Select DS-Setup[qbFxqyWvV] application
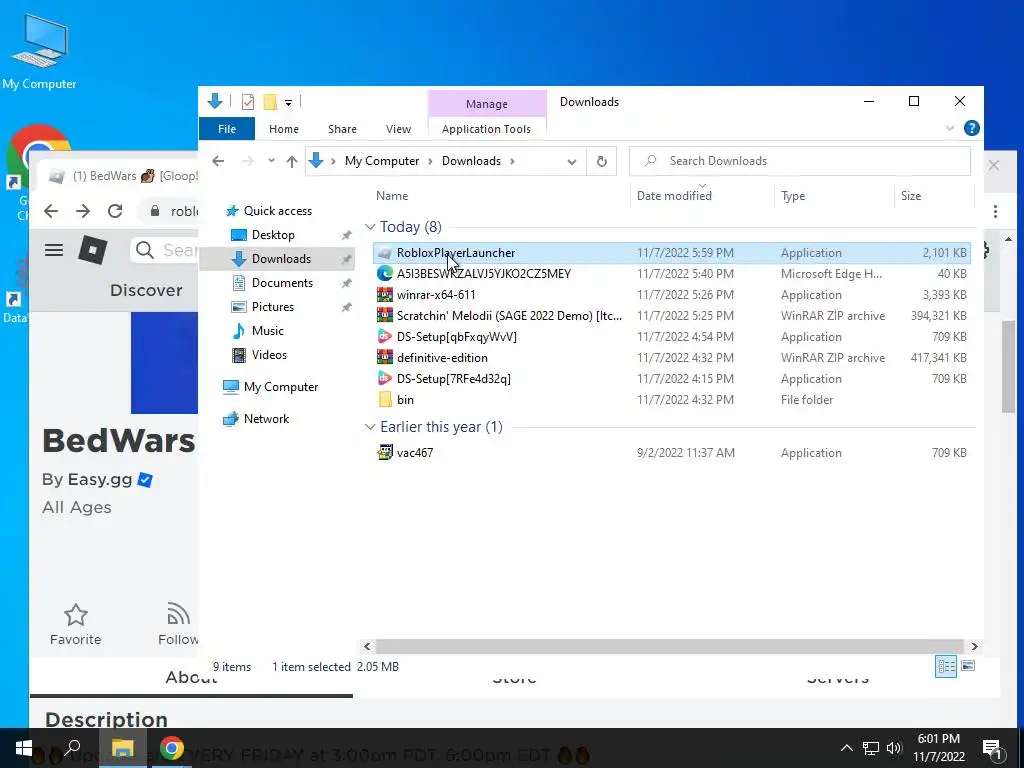The width and height of the screenshot is (1024, 768). [672, 336]
